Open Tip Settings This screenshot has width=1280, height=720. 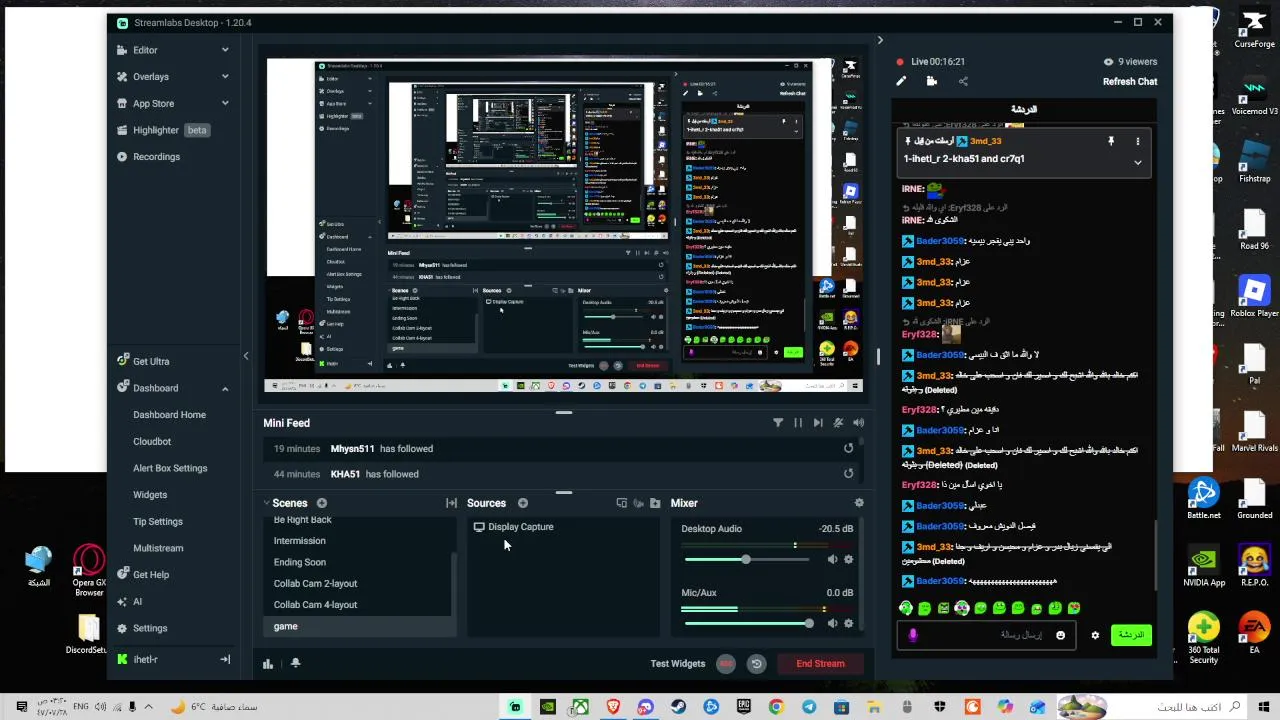pos(158,521)
